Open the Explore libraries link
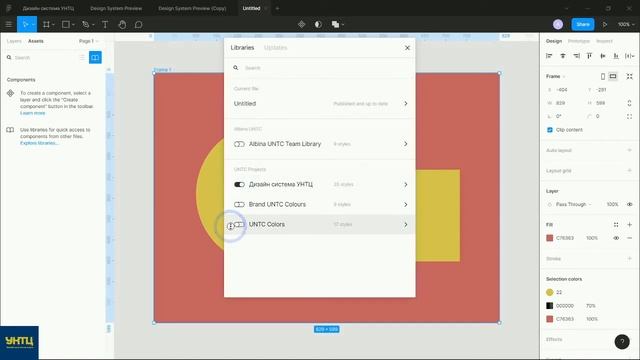This screenshot has width=640, height=360. (39, 143)
